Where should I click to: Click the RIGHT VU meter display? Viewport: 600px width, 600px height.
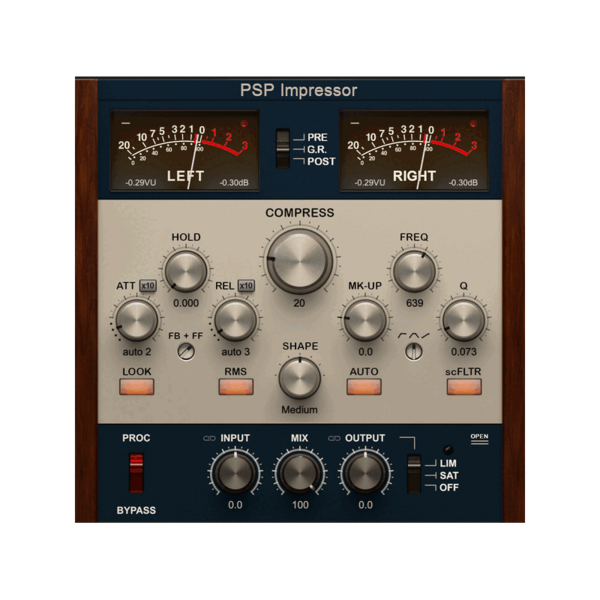click(x=414, y=151)
